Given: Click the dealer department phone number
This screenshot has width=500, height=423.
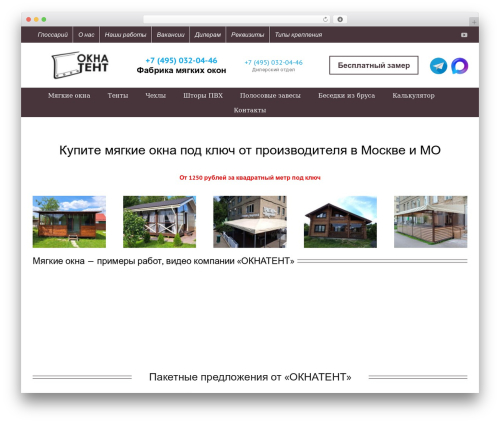Looking at the screenshot, I should tap(273, 62).
